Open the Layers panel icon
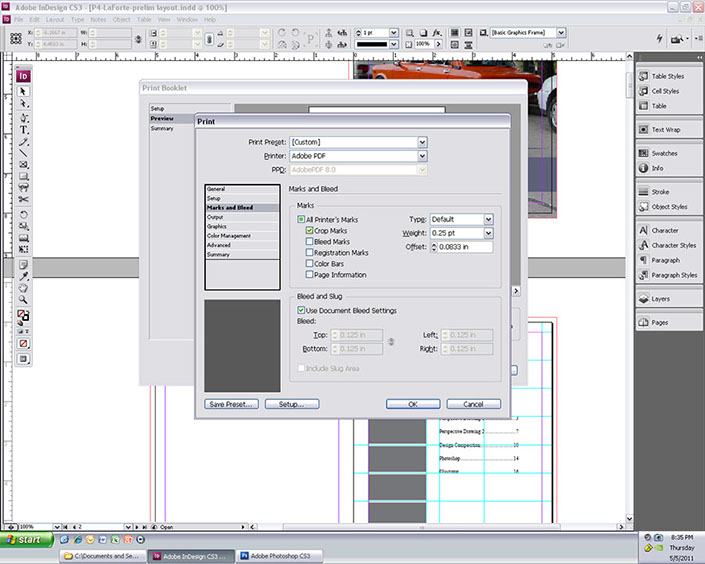 pyautogui.click(x=643, y=299)
